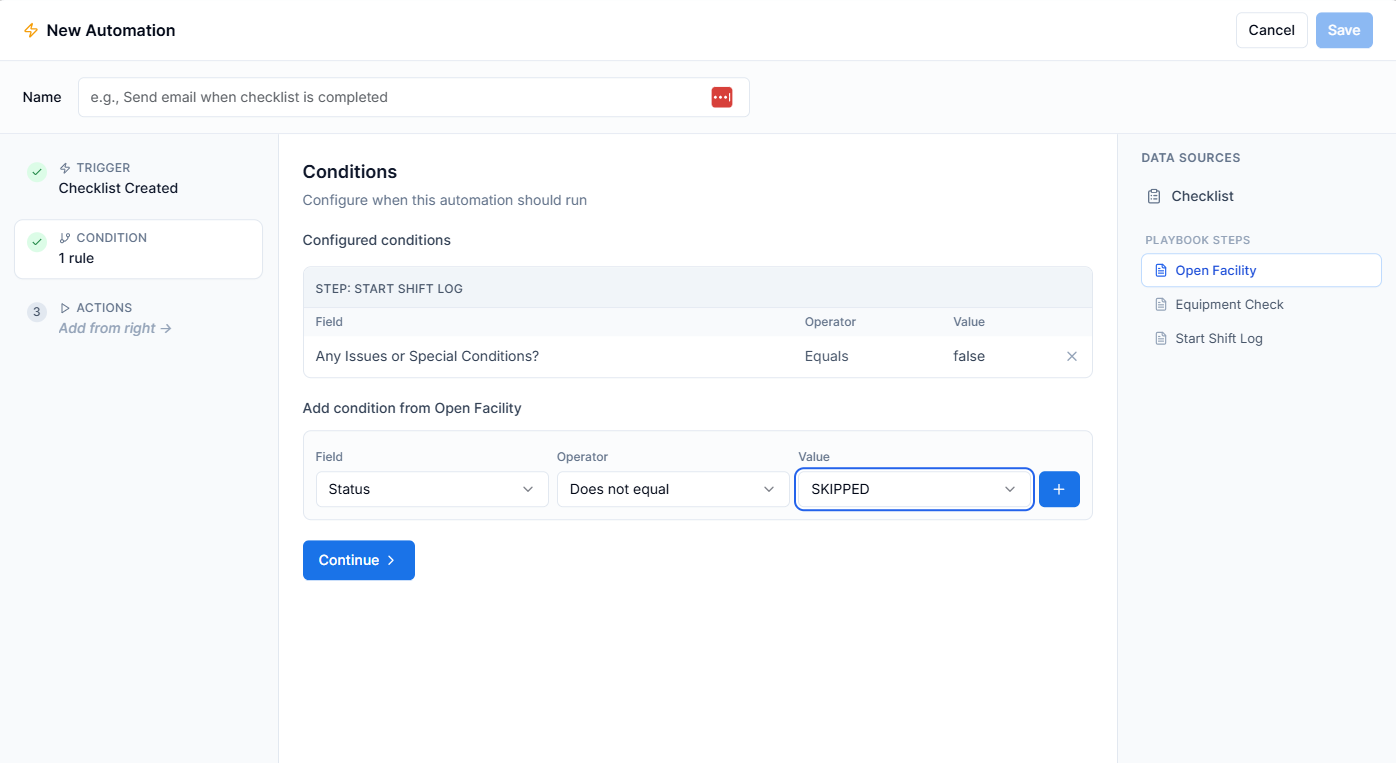Click the lightning bolt icon beside New Automation

[x=30, y=30]
